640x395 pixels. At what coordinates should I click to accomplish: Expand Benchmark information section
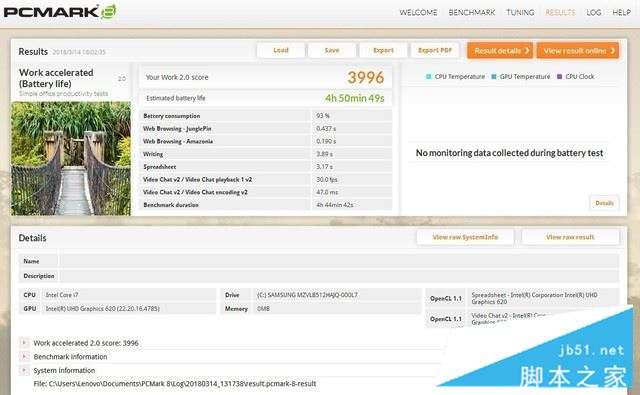(24, 357)
